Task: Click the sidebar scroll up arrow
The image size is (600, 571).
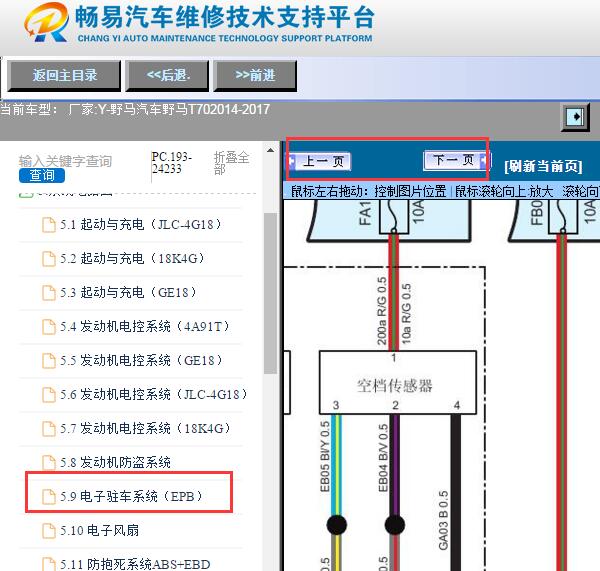Action: [271, 150]
